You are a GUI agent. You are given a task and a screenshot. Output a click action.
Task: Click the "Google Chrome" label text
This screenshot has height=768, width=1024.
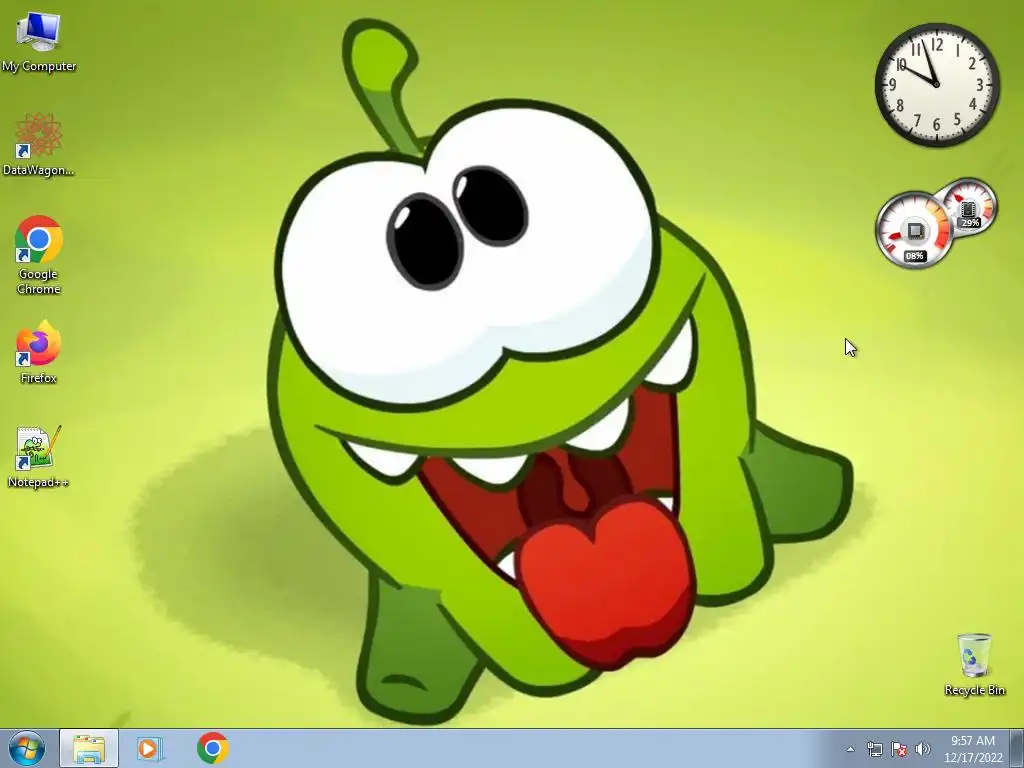pos(39,281)
